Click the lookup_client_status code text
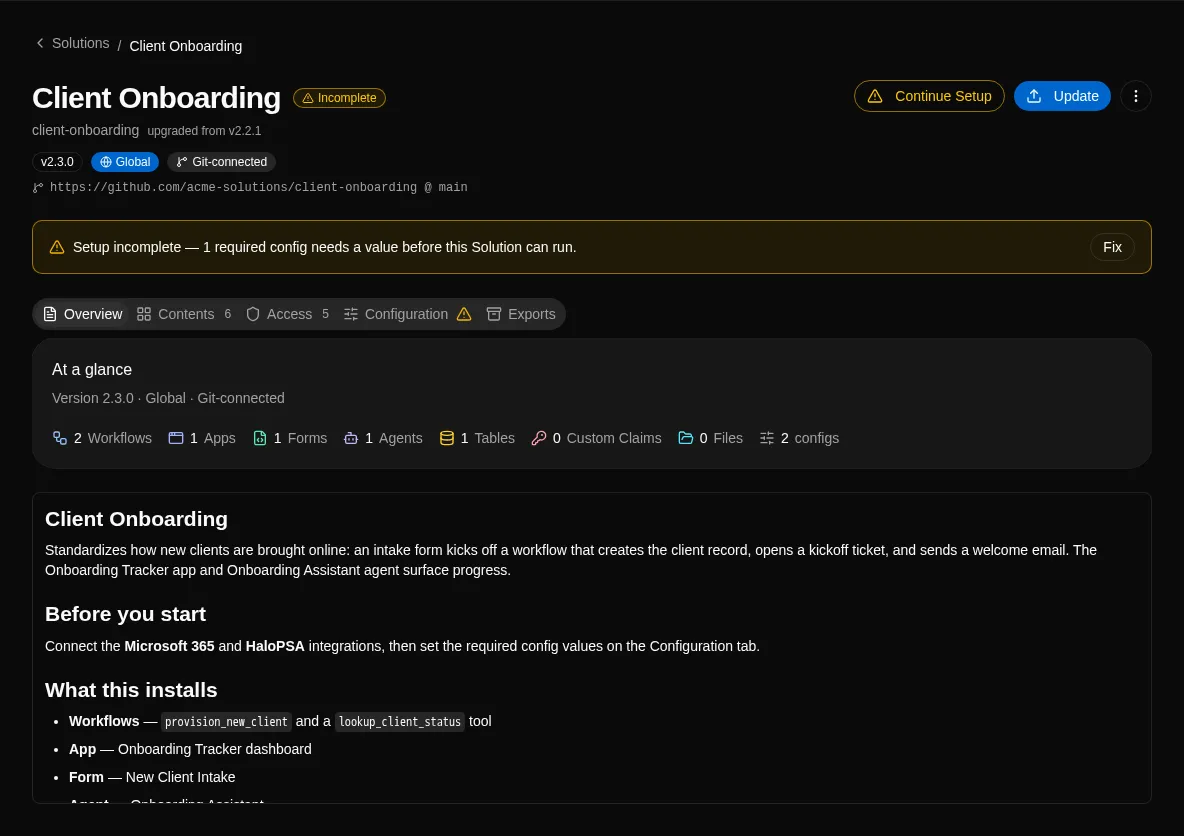 point(399,722)
